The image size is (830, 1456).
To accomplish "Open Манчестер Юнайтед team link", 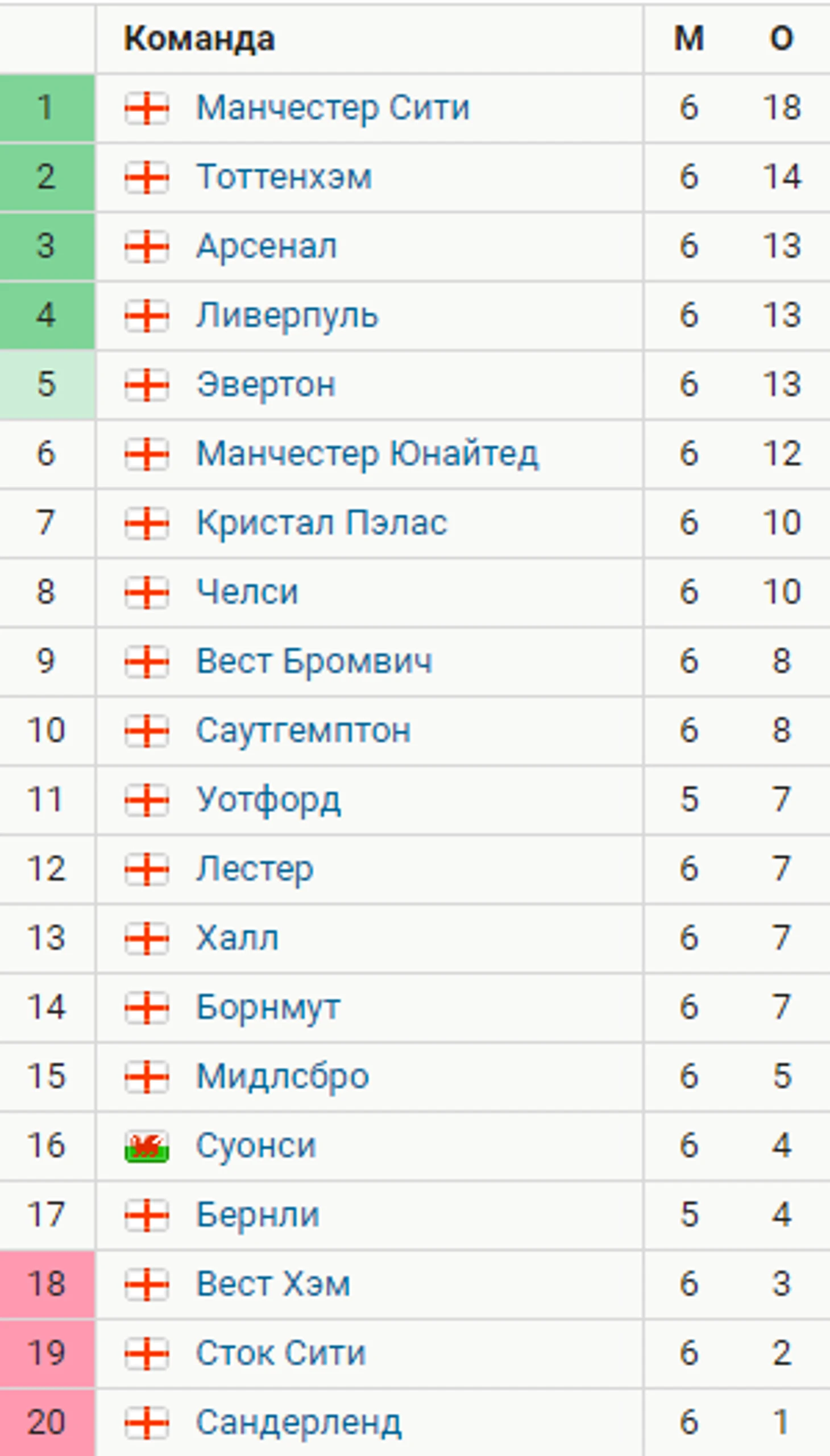I will click(x=367, y=454).
